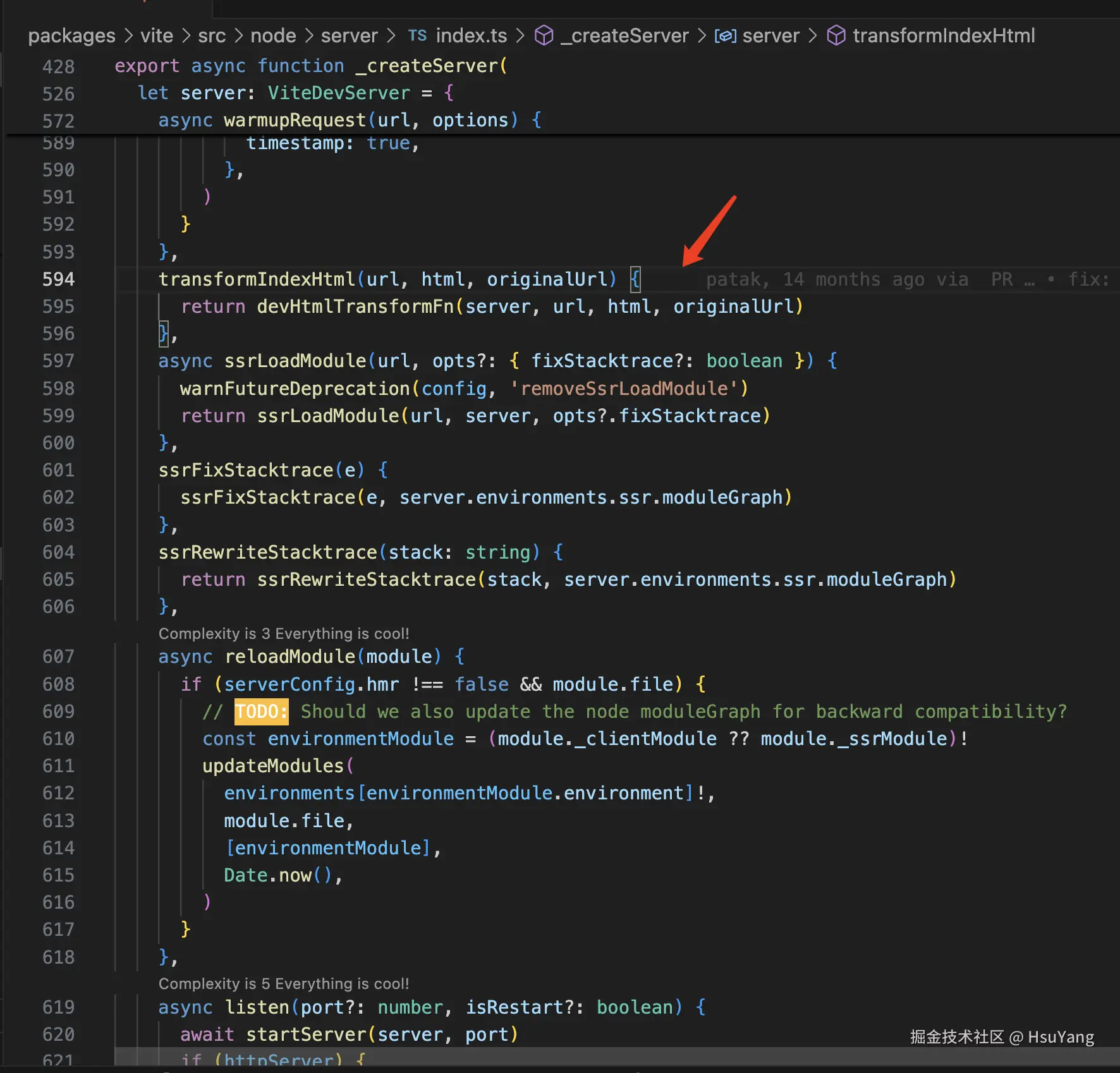Open the vite breadcrumb folder

tap(157, 35)
